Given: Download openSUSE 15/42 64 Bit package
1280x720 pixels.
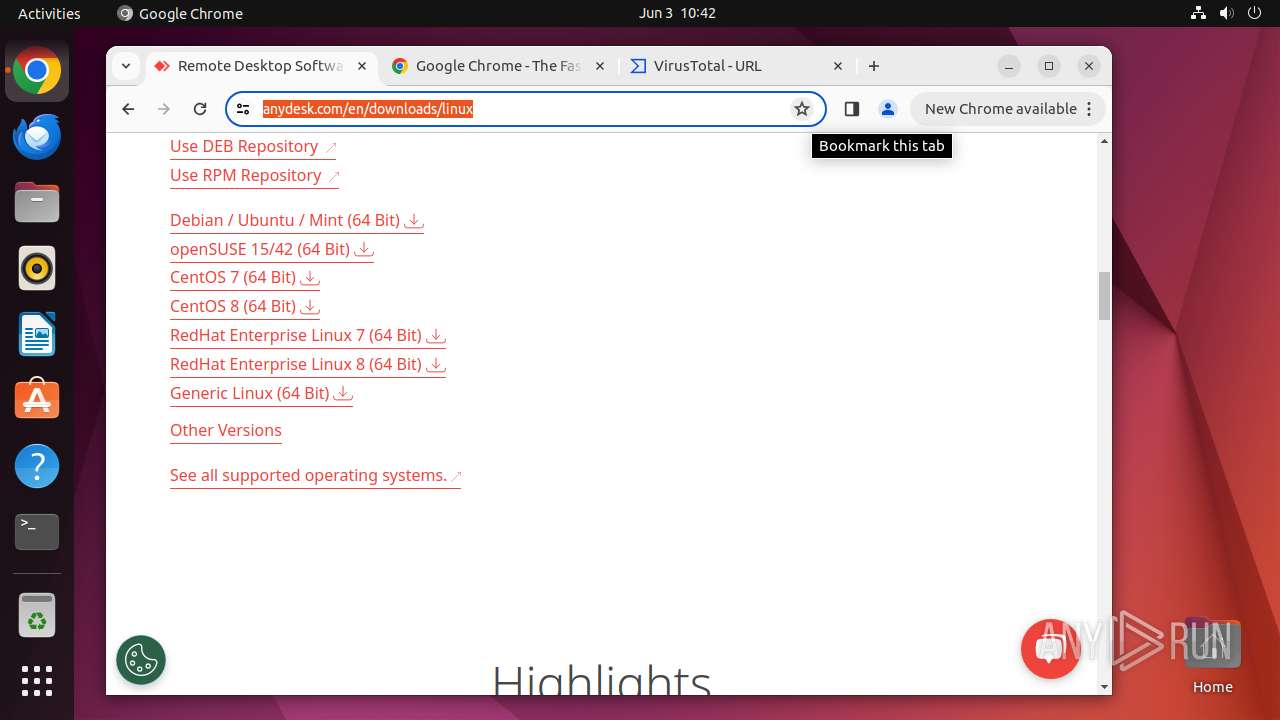Looking at the screenshot, I should (x=272, y=250).
